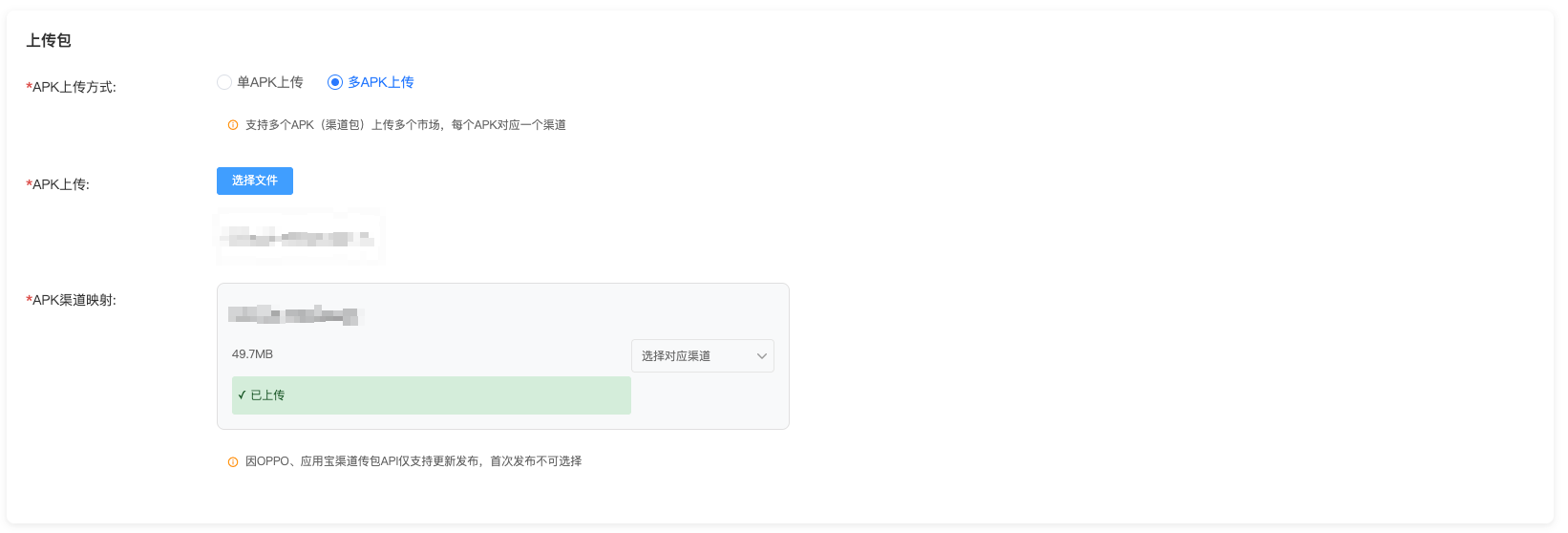Click the chevron arrow in 选择对应渠道
The width and height of the screenshot is (1568, 533).
tap(762, 356)
